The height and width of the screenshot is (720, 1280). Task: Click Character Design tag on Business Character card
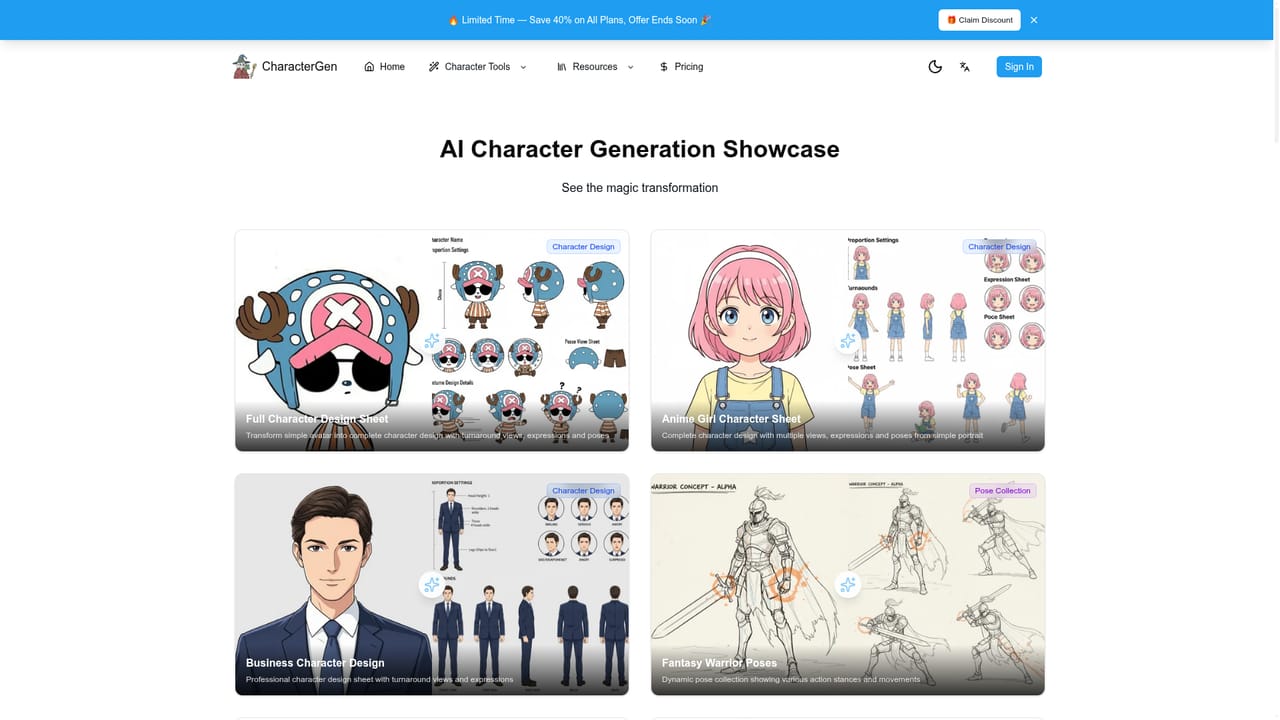coord(584,491)
